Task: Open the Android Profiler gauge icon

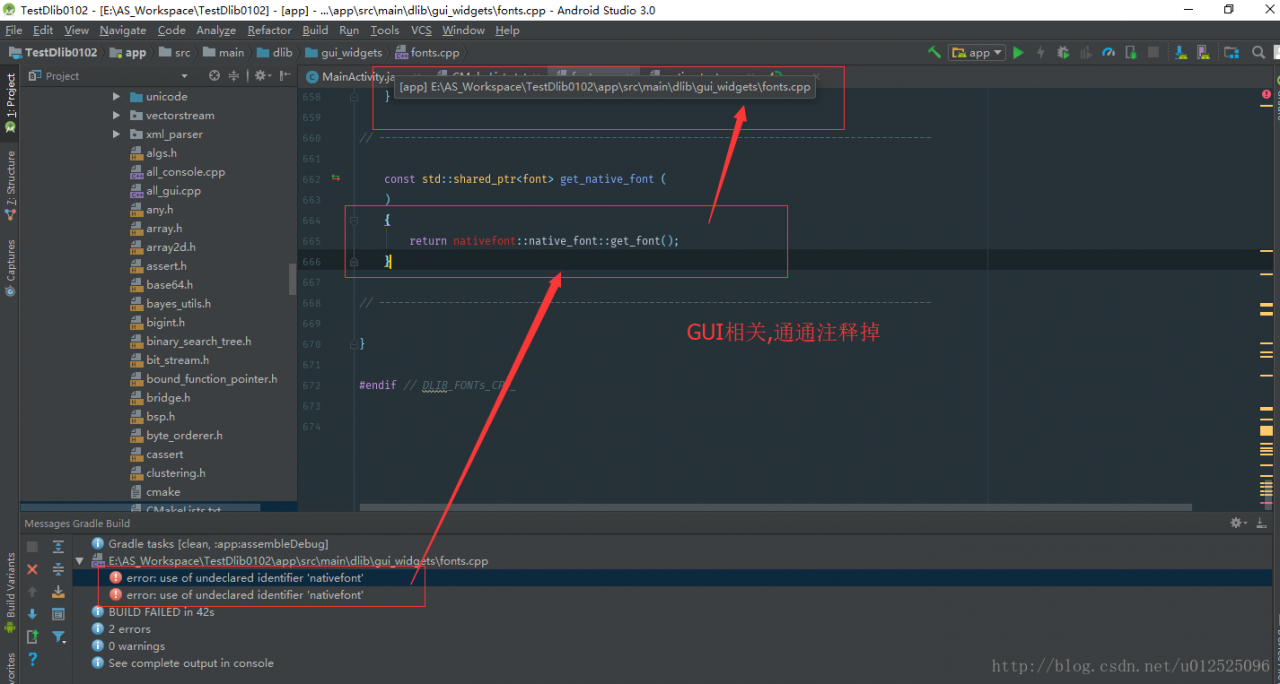Action: [1108, 52]
